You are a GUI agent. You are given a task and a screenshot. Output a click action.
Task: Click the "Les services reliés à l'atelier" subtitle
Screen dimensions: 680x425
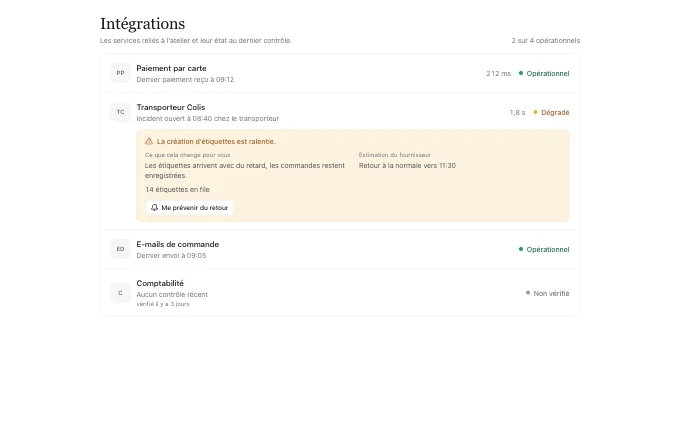196,40
